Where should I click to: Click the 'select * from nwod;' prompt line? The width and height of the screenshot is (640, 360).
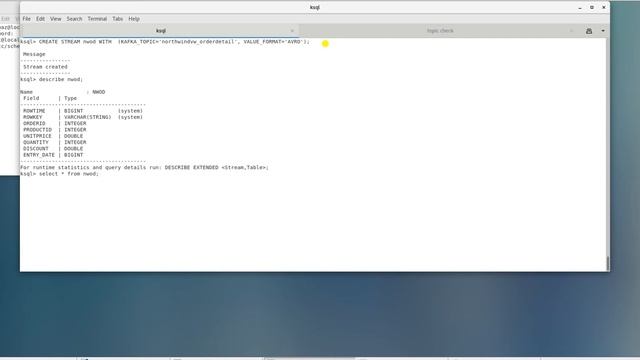click(60, 174)
